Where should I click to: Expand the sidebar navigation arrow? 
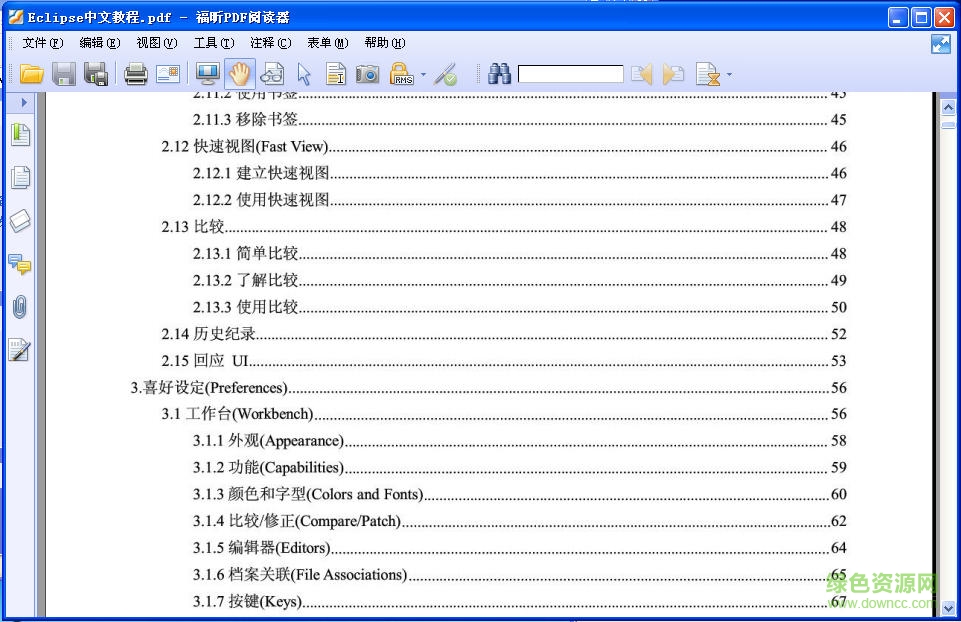[24, 102]
